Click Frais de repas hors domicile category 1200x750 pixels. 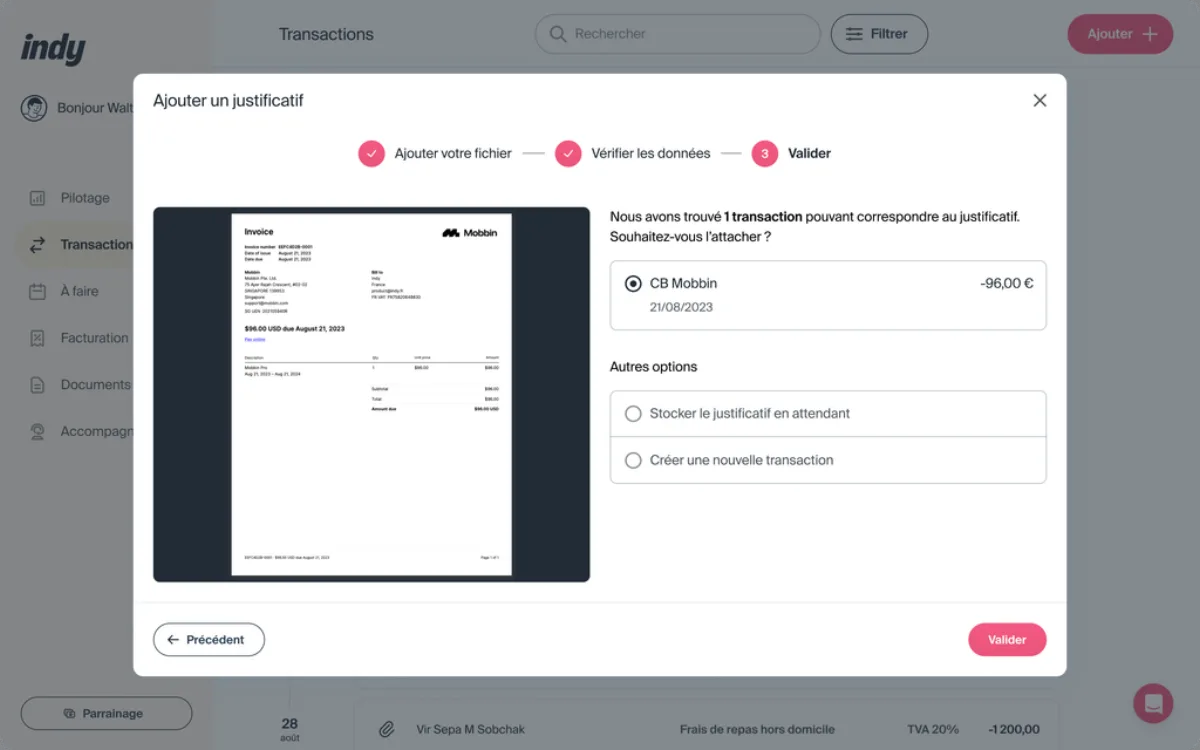coord(757,730)
